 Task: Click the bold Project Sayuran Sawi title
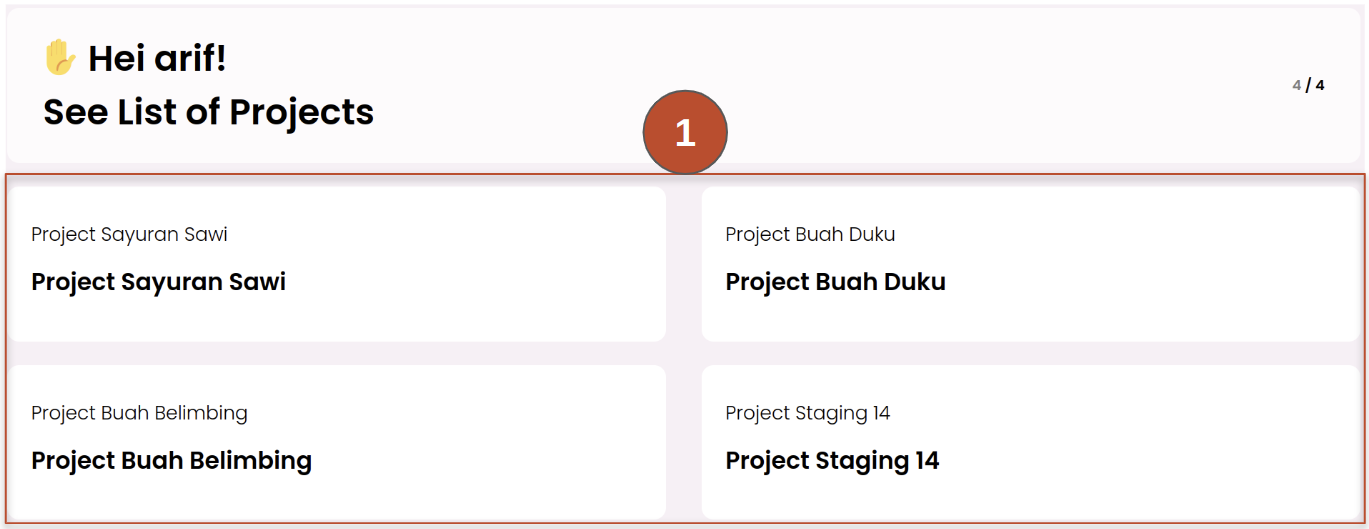158,282
